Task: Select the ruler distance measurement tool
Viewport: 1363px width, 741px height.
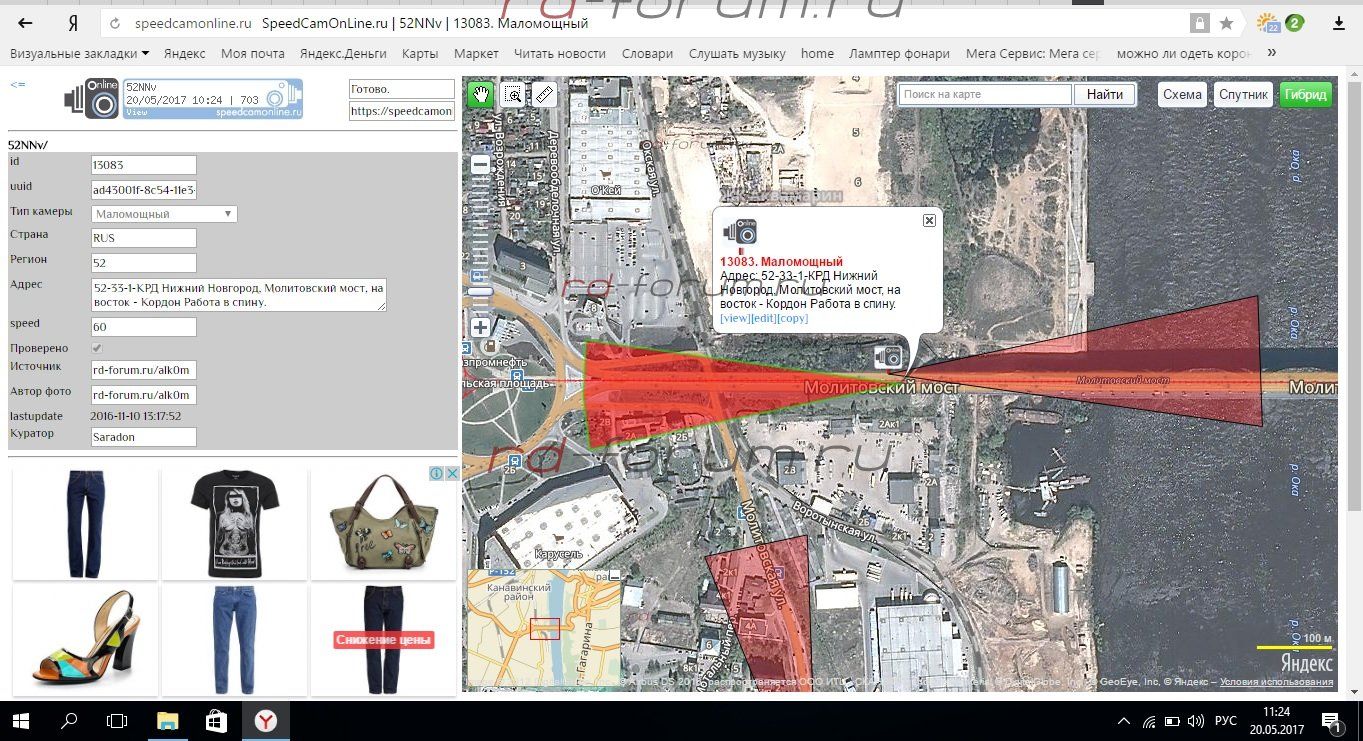Action: click(543, 95)
